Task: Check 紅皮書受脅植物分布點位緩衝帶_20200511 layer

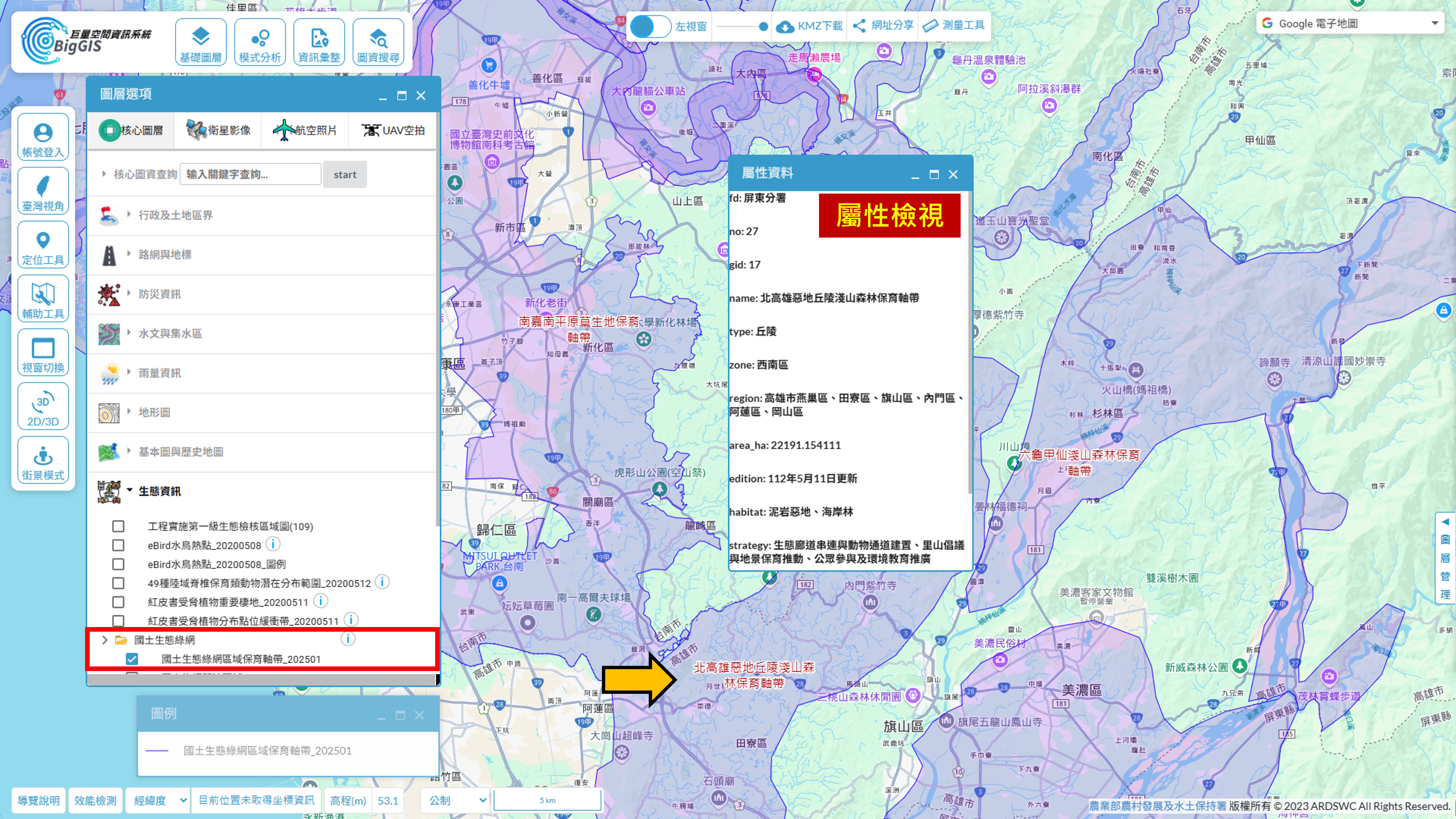Action: pos(118,620)
